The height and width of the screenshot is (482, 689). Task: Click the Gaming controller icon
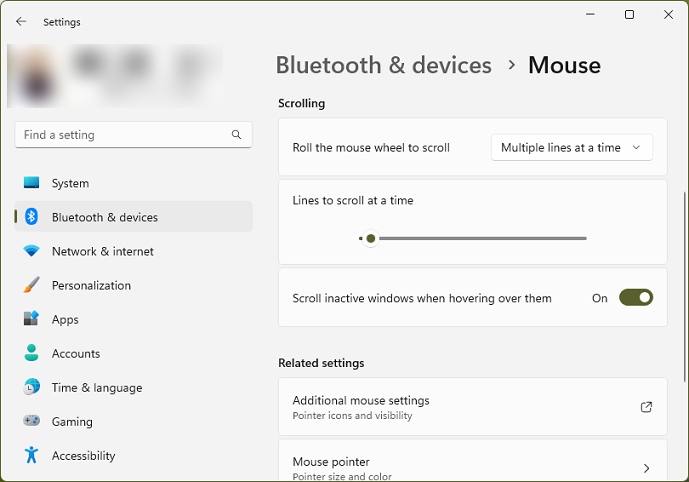31,421
